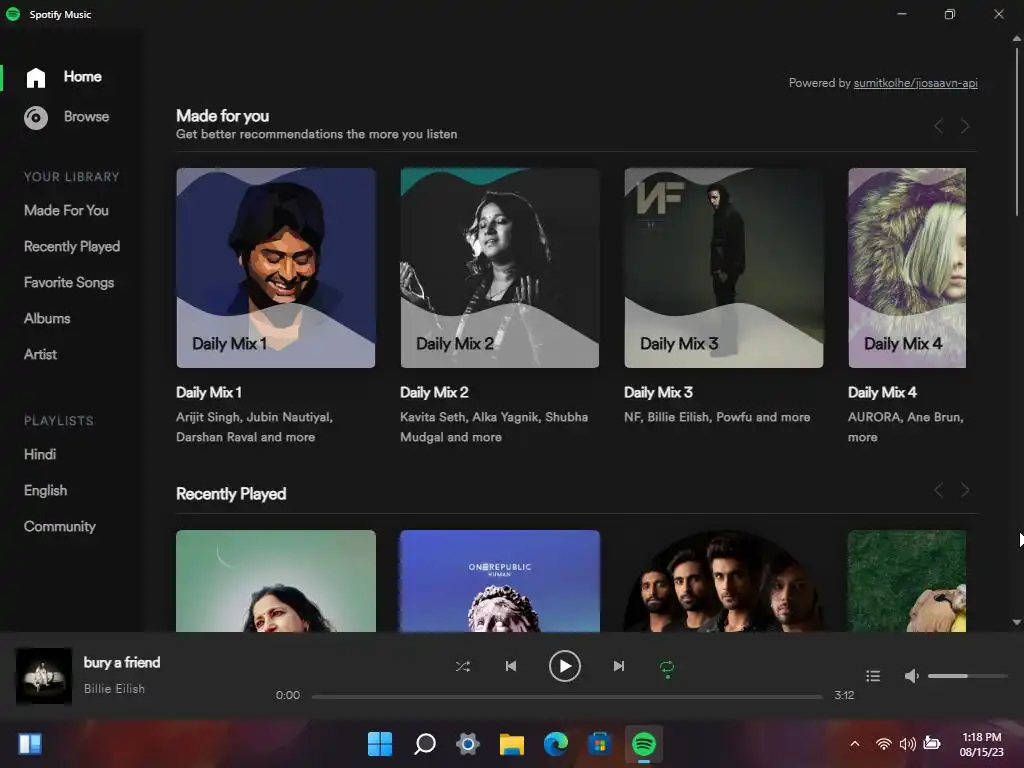The height and width of the screenshot is (768, 1024).
Task: Click the Spotify taskbar icon
Action: tap(644, 744)
